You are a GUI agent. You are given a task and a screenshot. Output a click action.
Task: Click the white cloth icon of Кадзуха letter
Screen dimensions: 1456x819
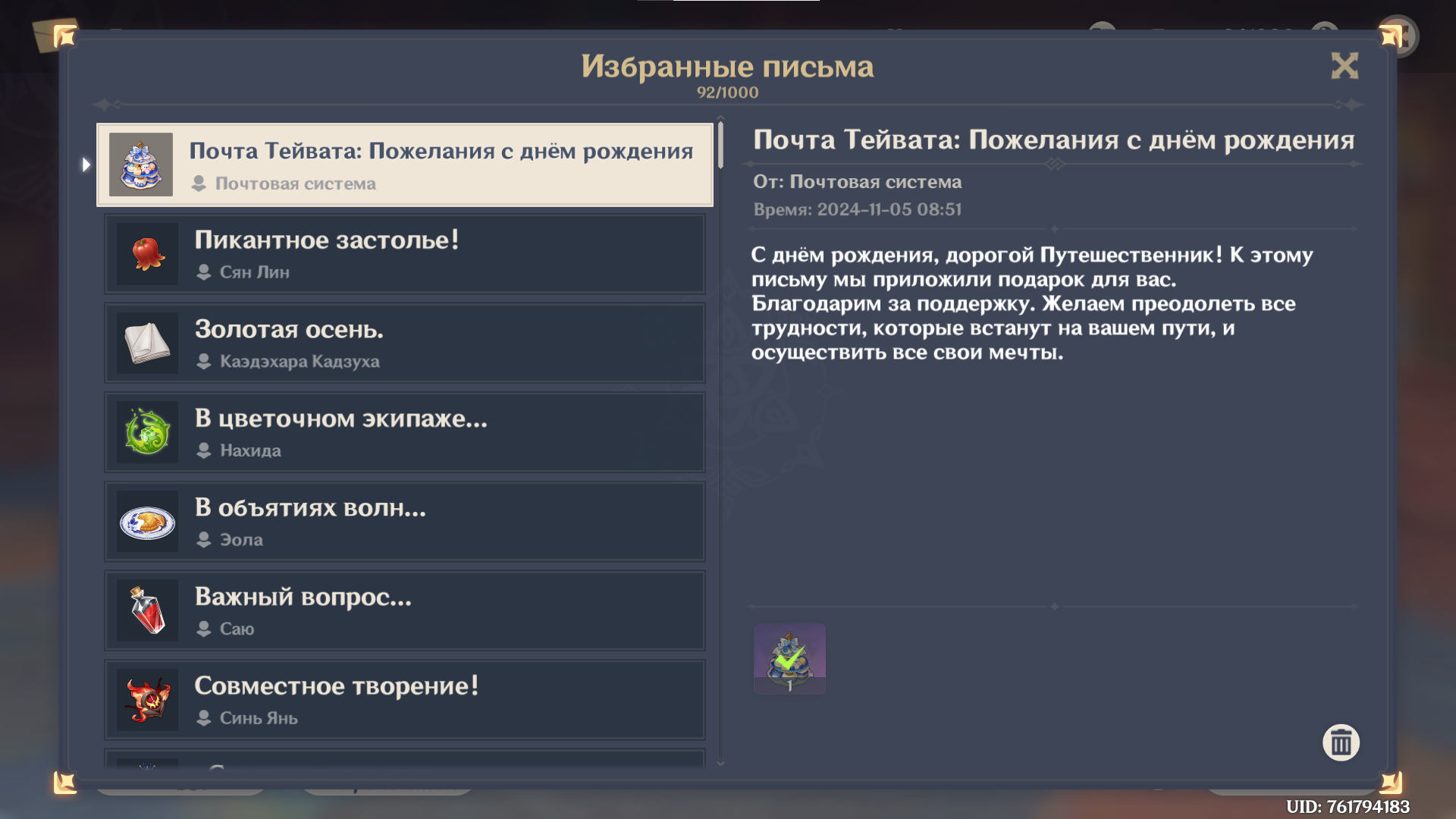[x=147, y=343]
